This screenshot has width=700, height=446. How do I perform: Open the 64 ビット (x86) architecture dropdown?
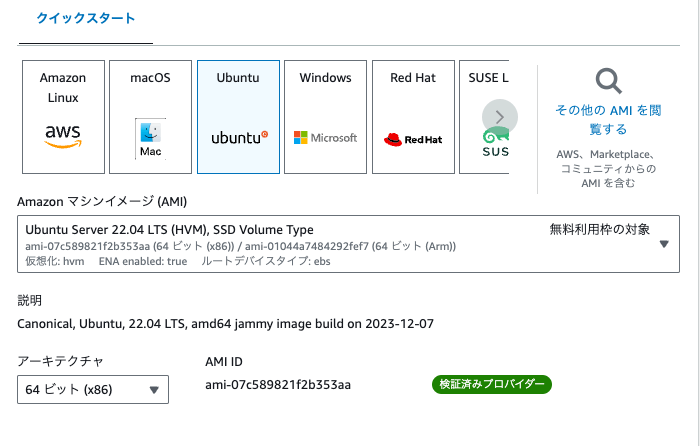[93, 389]
